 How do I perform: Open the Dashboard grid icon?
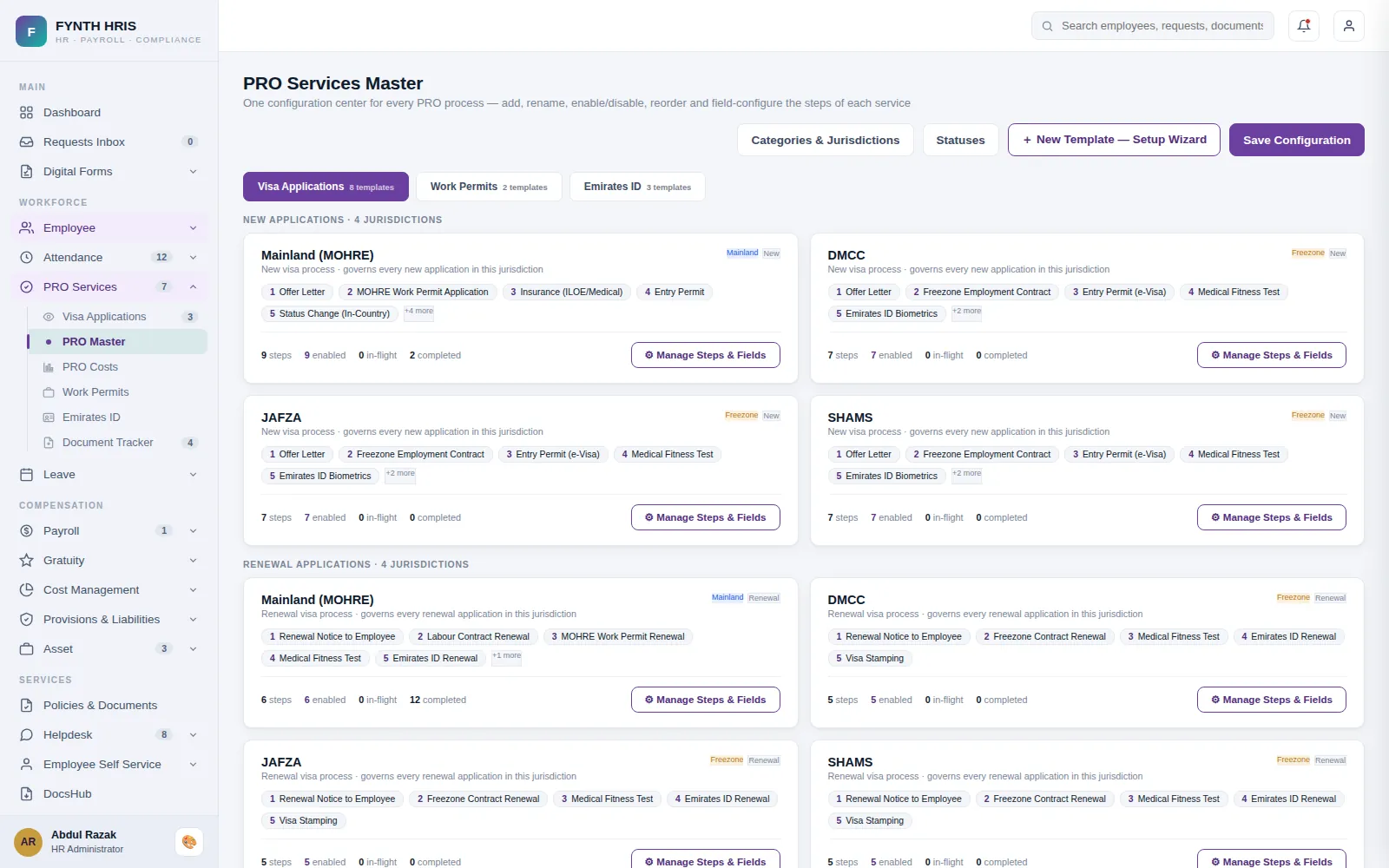(27, 113)
